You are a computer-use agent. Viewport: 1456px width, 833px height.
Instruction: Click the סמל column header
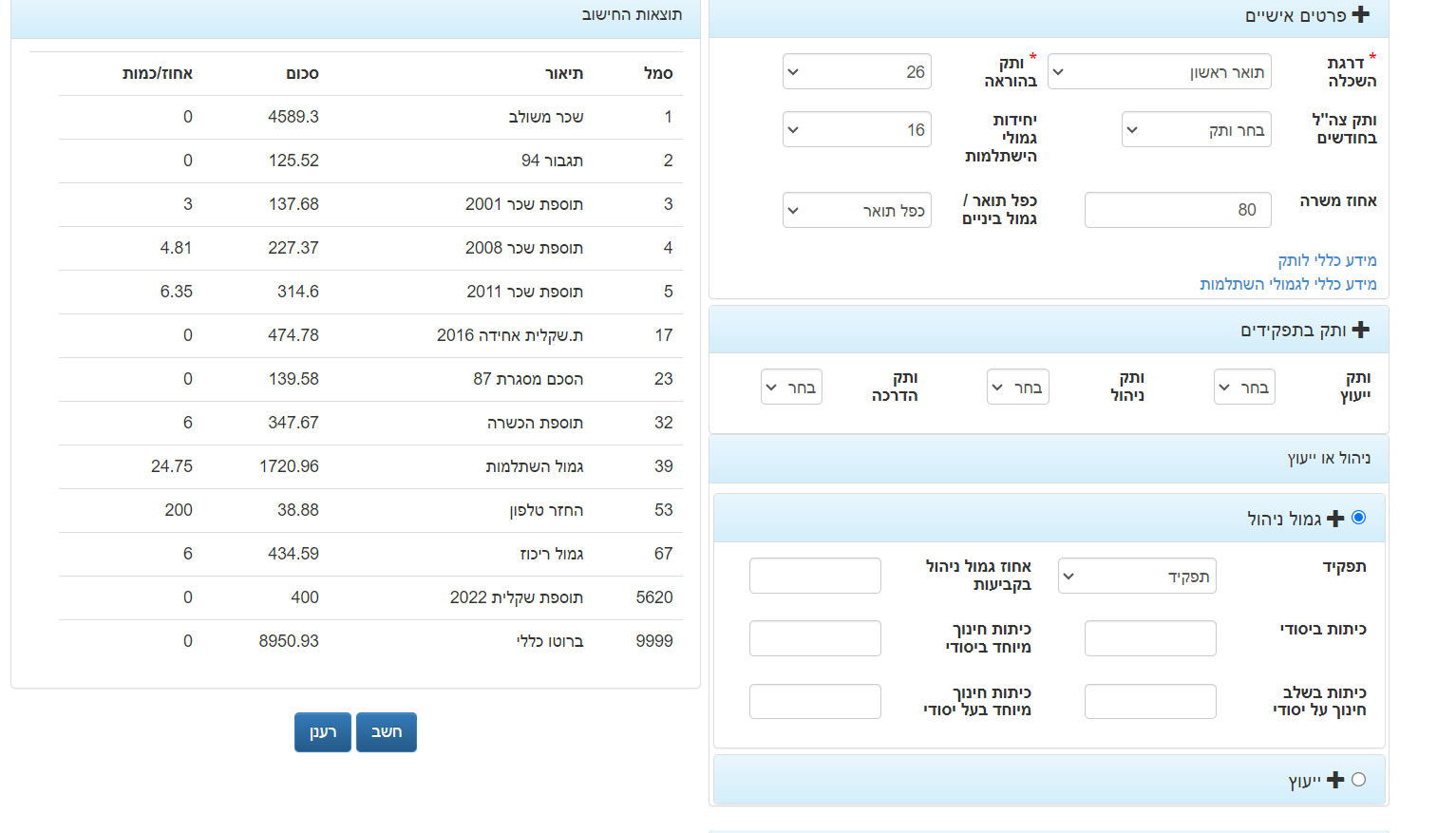coord(658,73)
